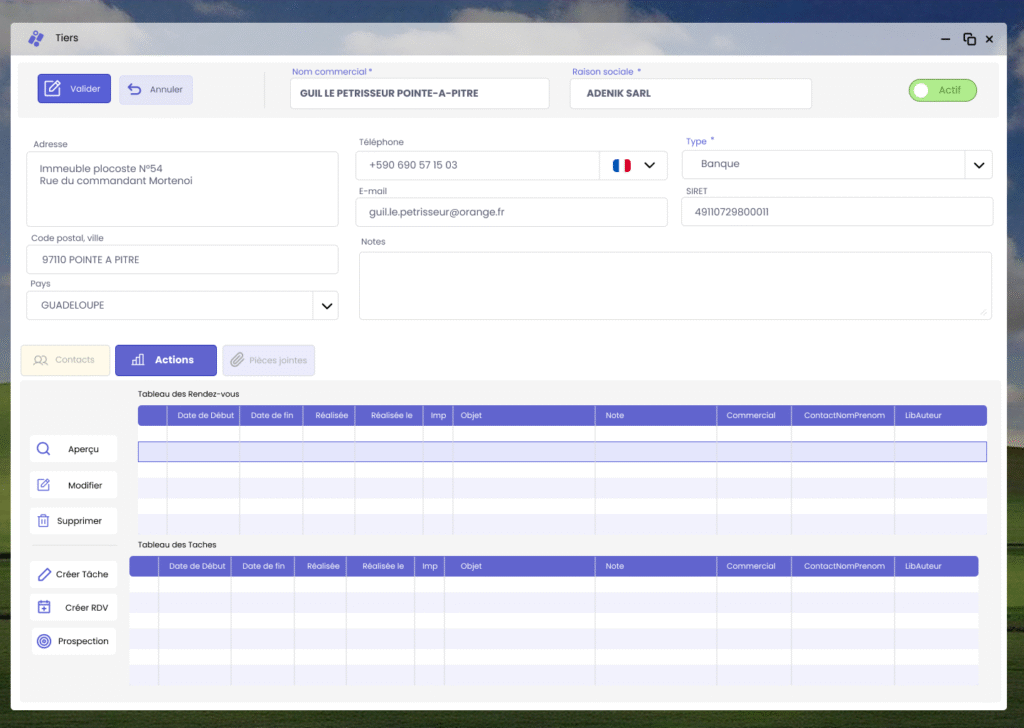Click into the Notes text area
Screen dimensions: 1024x728
point(675,285)
